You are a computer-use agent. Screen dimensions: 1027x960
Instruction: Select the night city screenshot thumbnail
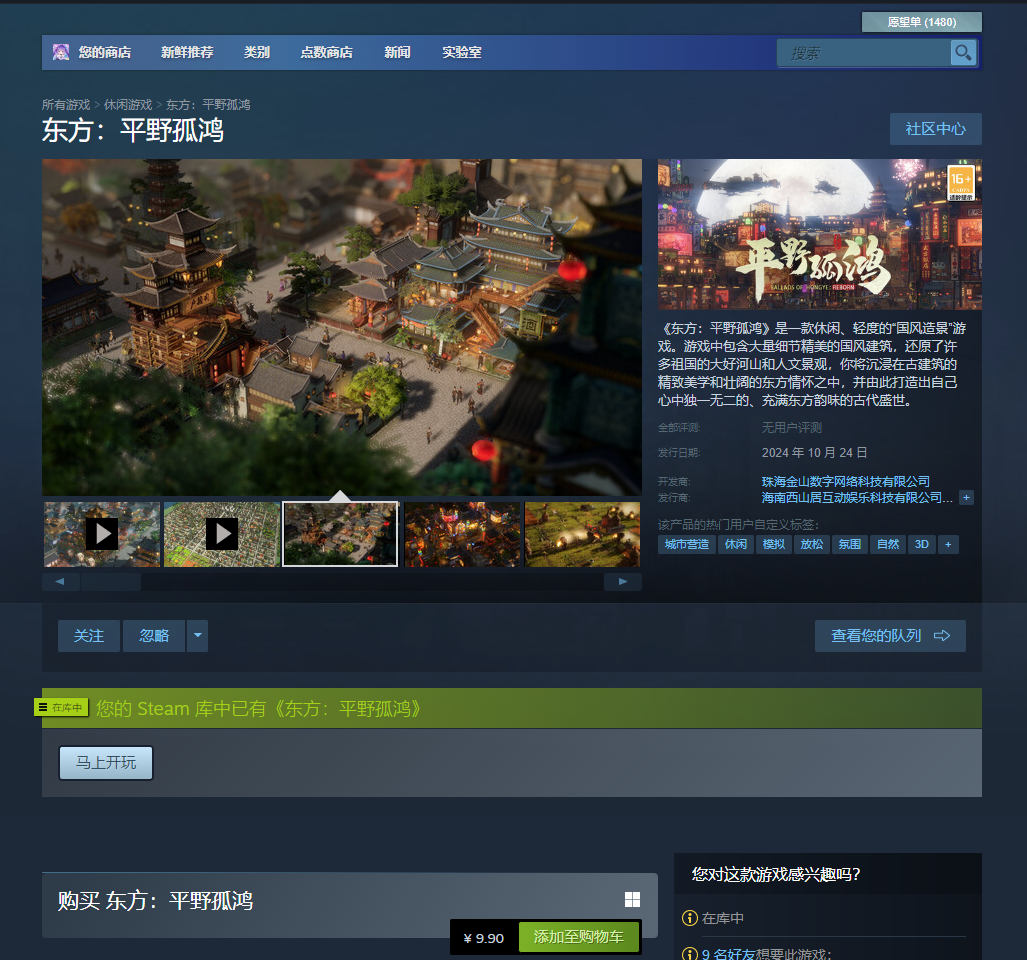pos(462,534)
